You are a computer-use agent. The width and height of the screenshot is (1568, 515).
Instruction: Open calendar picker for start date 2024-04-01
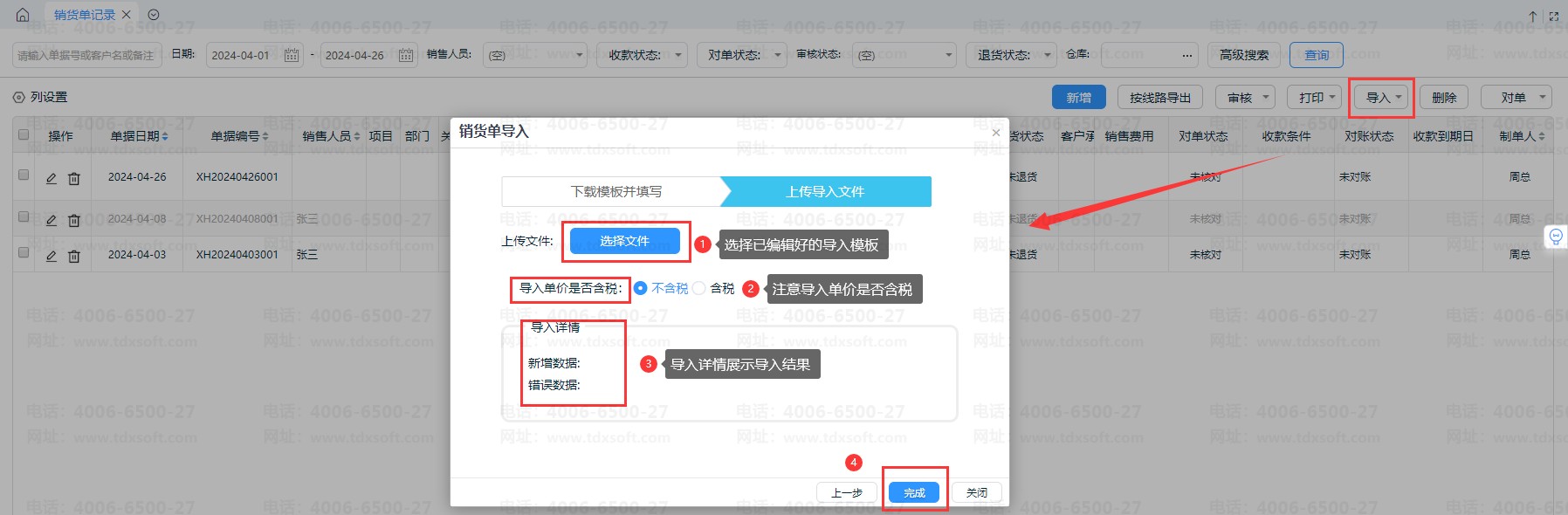pyautogui.click(x=292, y=55)
